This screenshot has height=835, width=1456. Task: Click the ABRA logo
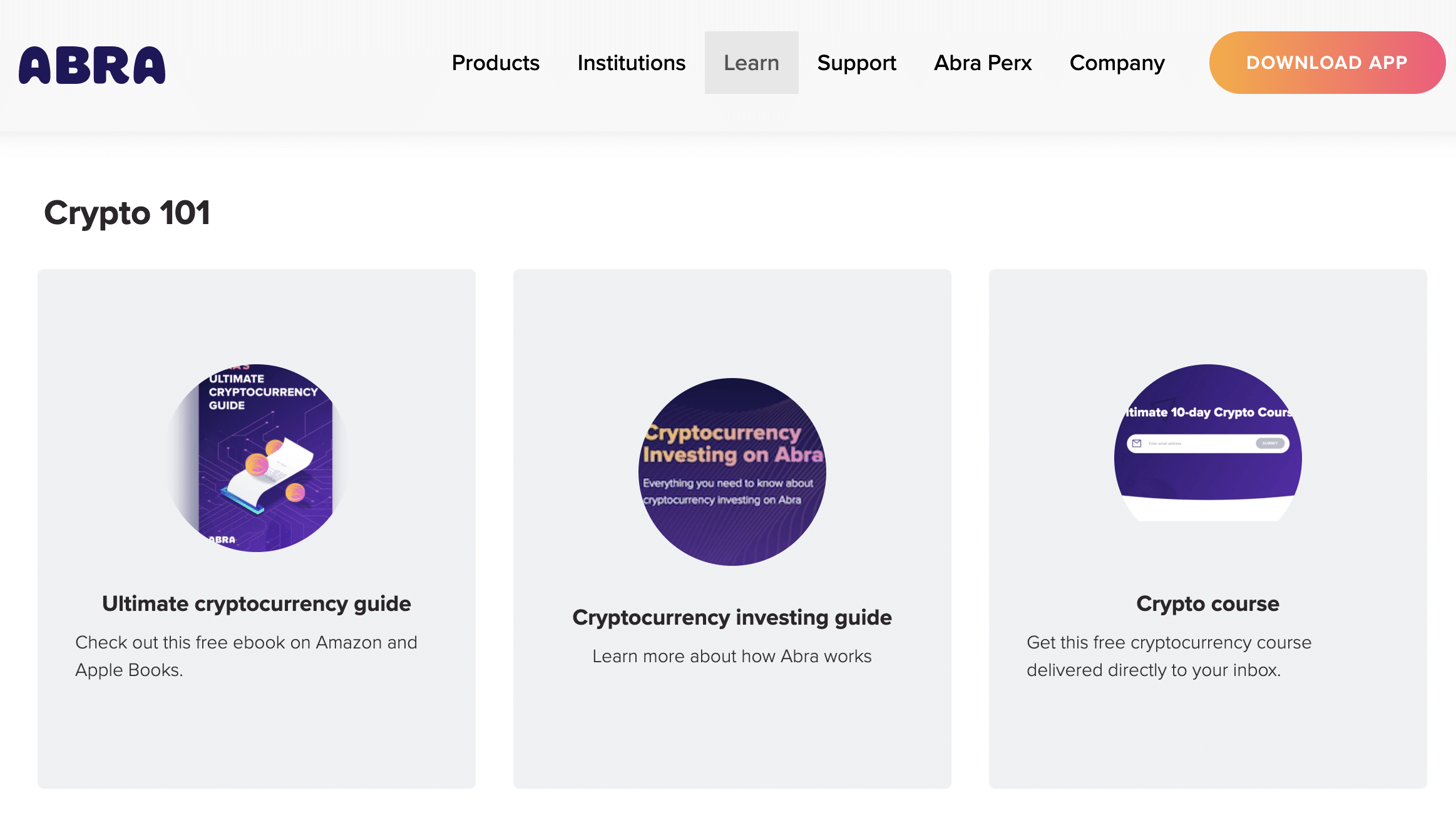point(92,64)
